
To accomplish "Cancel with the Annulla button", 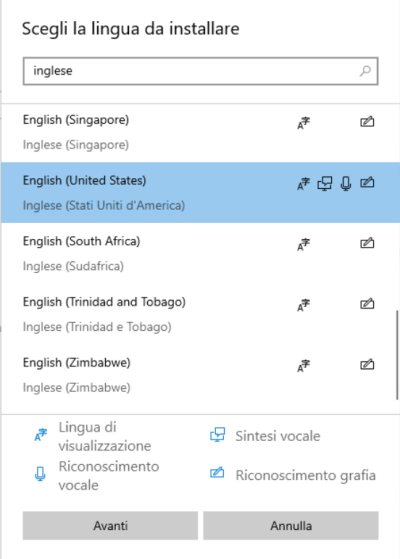I will 291,525.
